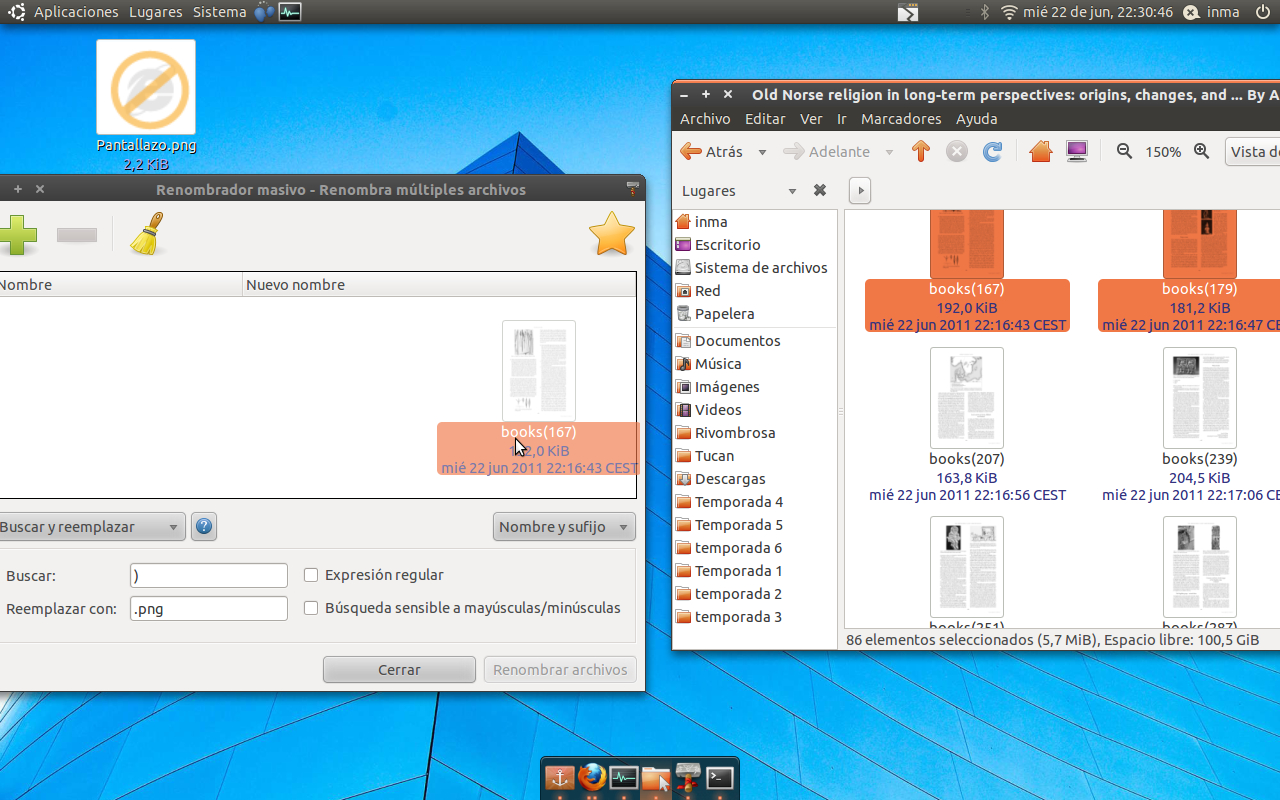Click the GNOME foot icon in panel
This screenshot has width=1280, height=800.
click(x=17, y=12)
